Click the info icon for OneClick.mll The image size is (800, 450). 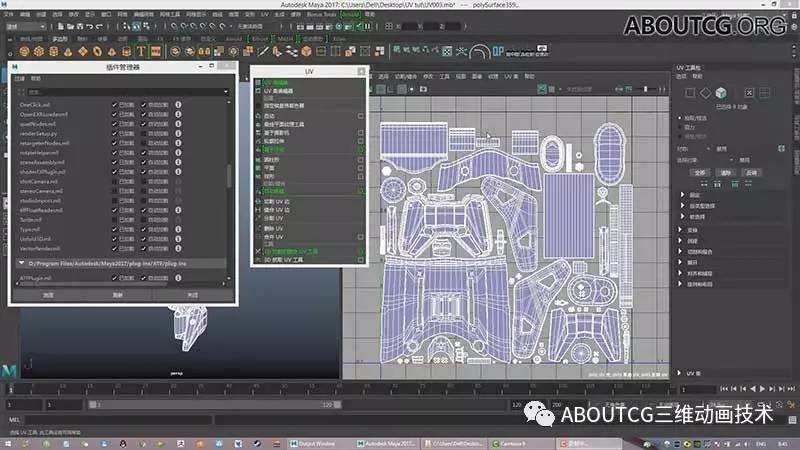coord(178,105)
